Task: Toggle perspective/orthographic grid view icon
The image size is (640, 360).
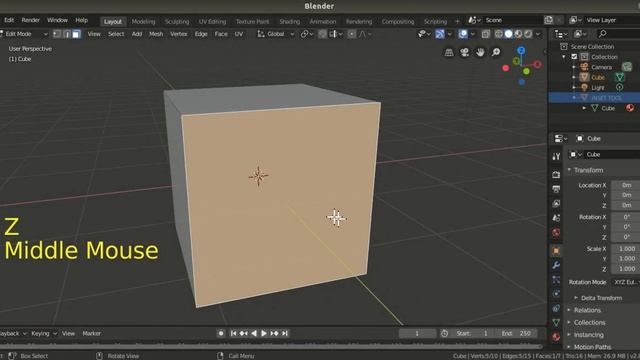Action: [449, 53]
